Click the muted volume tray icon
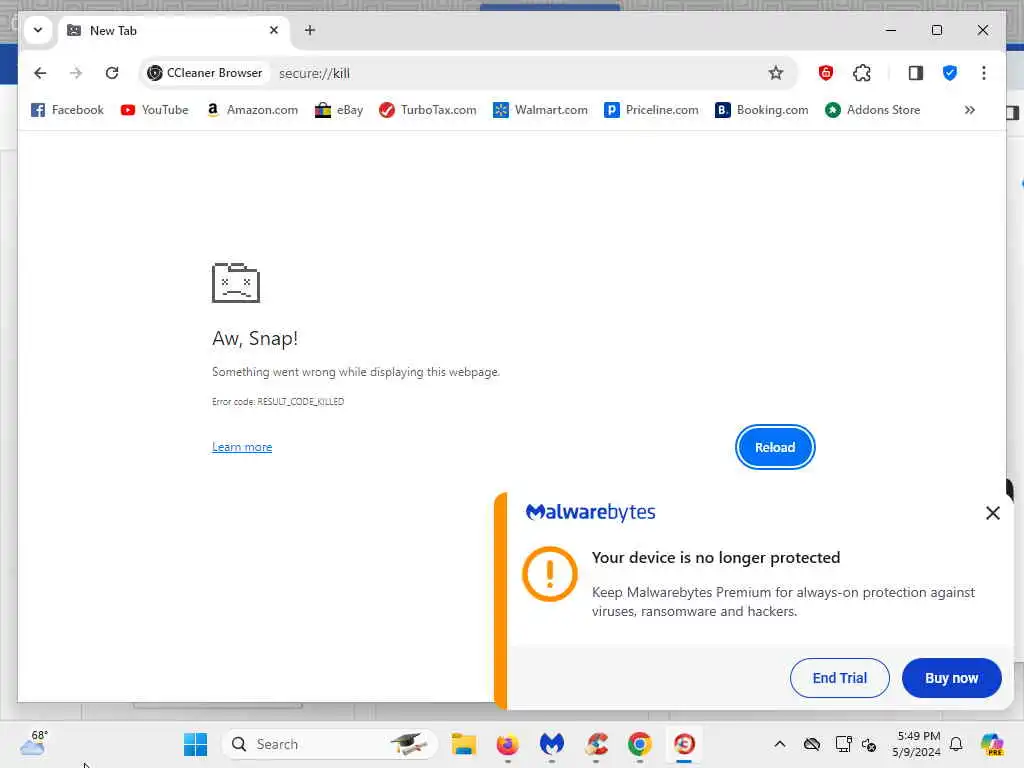The image size is (1024, 768). coord(869,744)
